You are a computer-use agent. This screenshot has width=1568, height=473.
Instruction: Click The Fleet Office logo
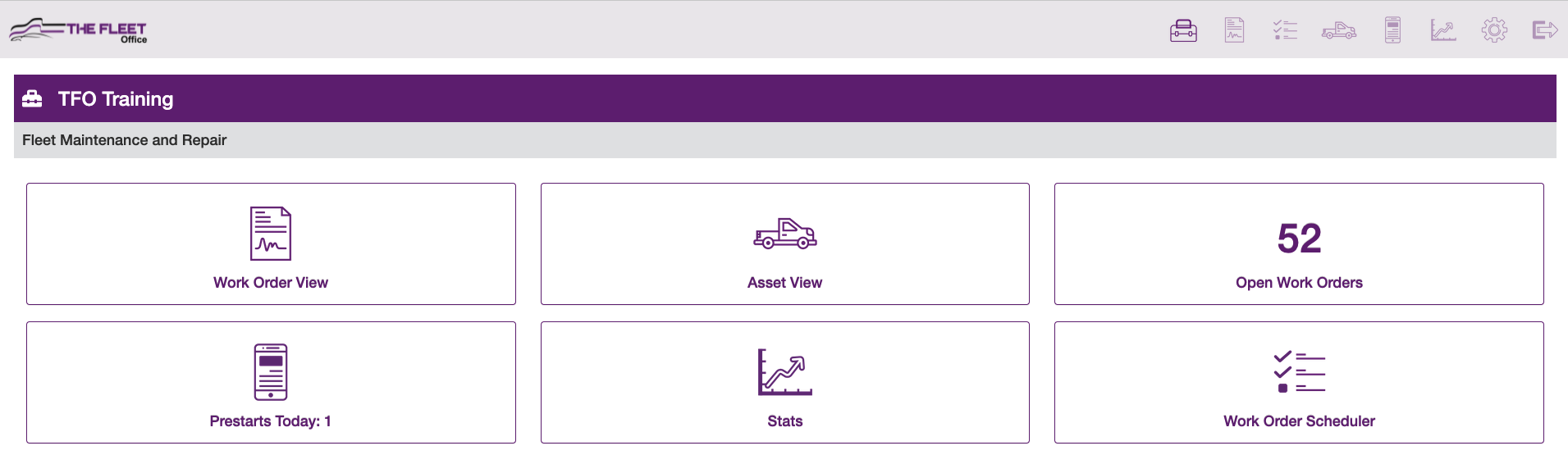click(x=78, y=30)
